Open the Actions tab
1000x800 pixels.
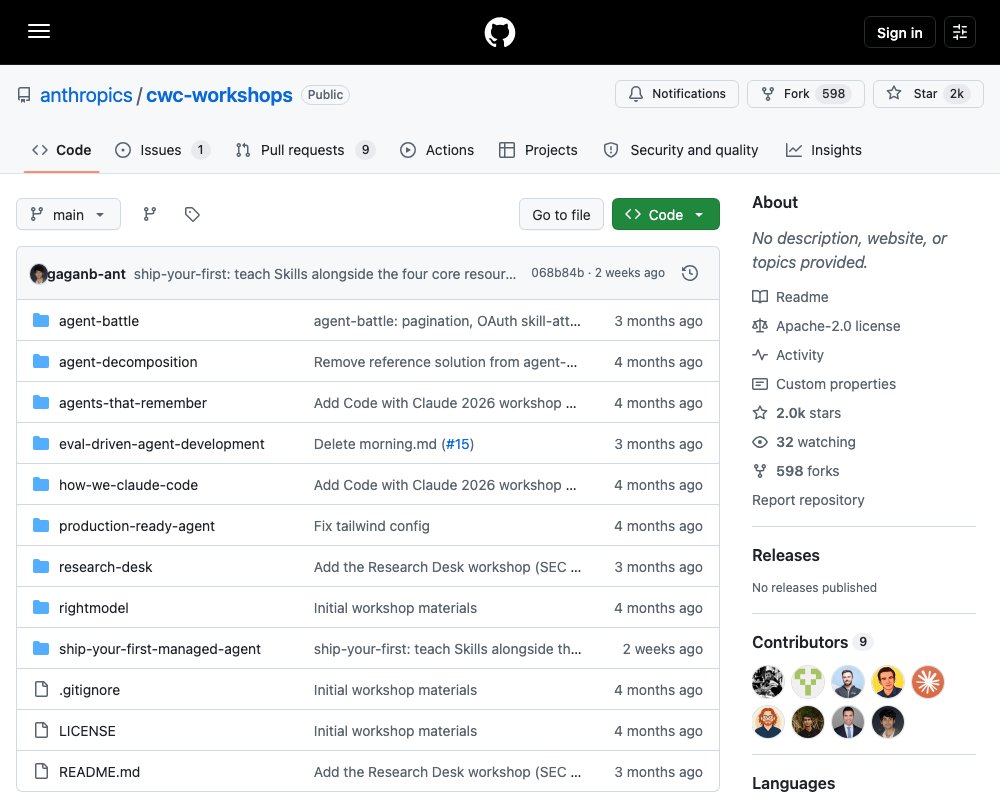coord(437,150)
